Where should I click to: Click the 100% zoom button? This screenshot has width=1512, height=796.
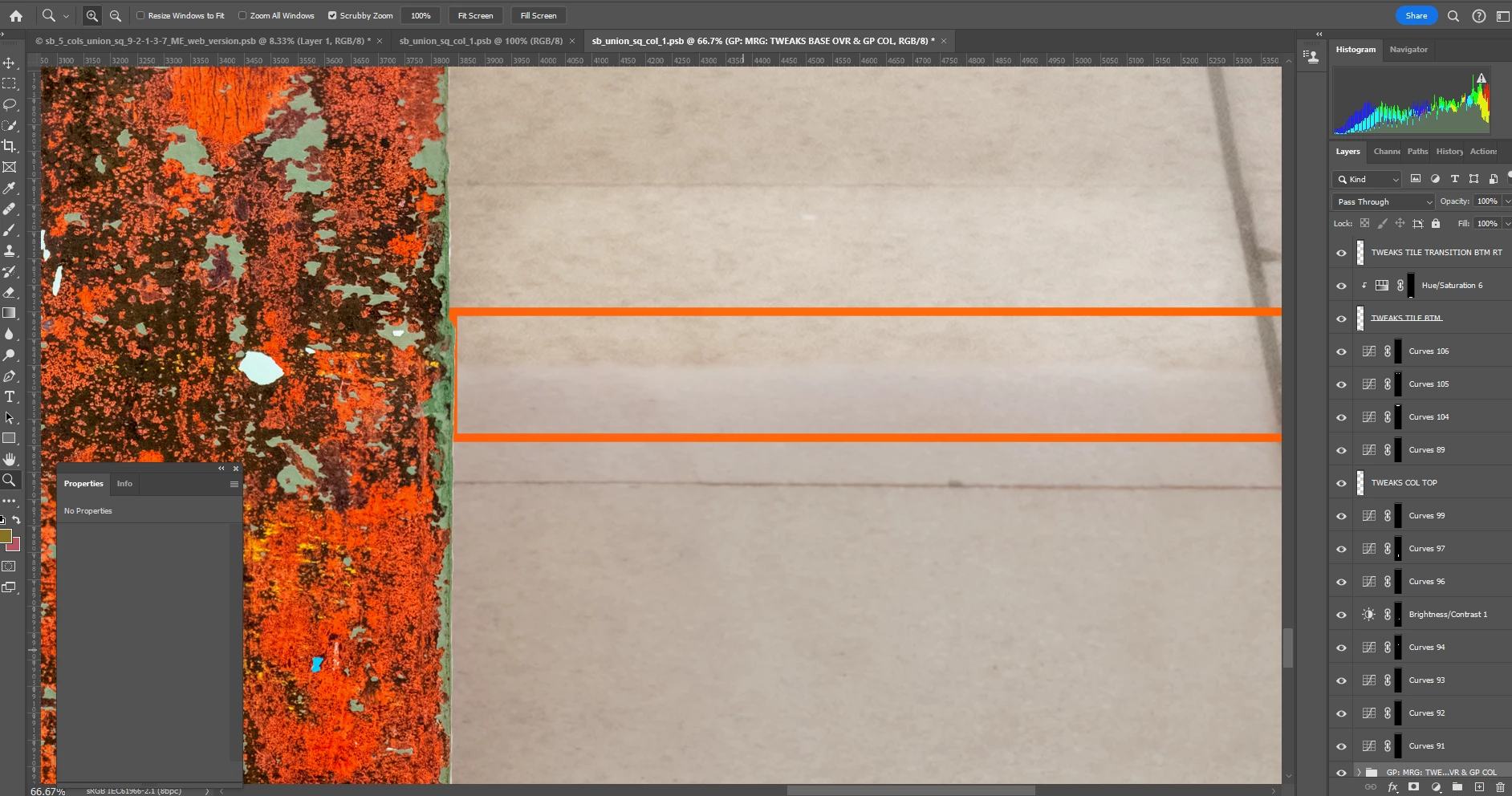point(421,15)
